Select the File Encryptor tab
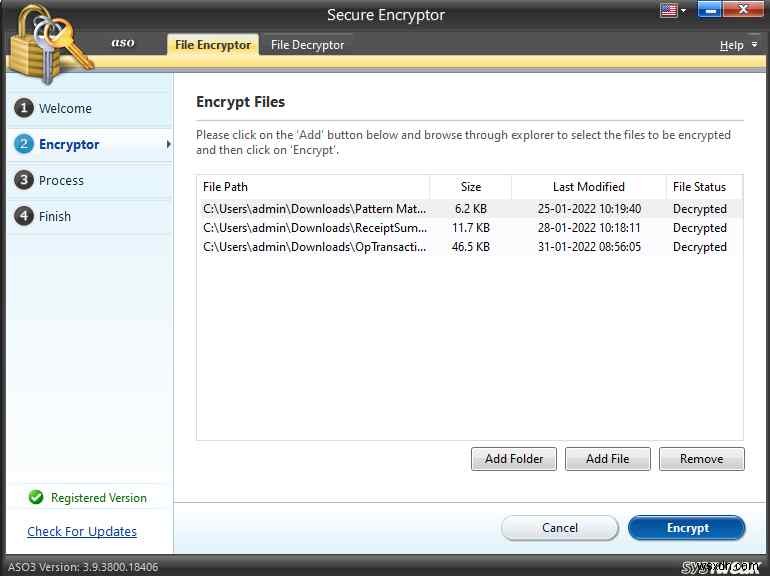The height and width of the screenshot is (576, 770). pos(213,45)
